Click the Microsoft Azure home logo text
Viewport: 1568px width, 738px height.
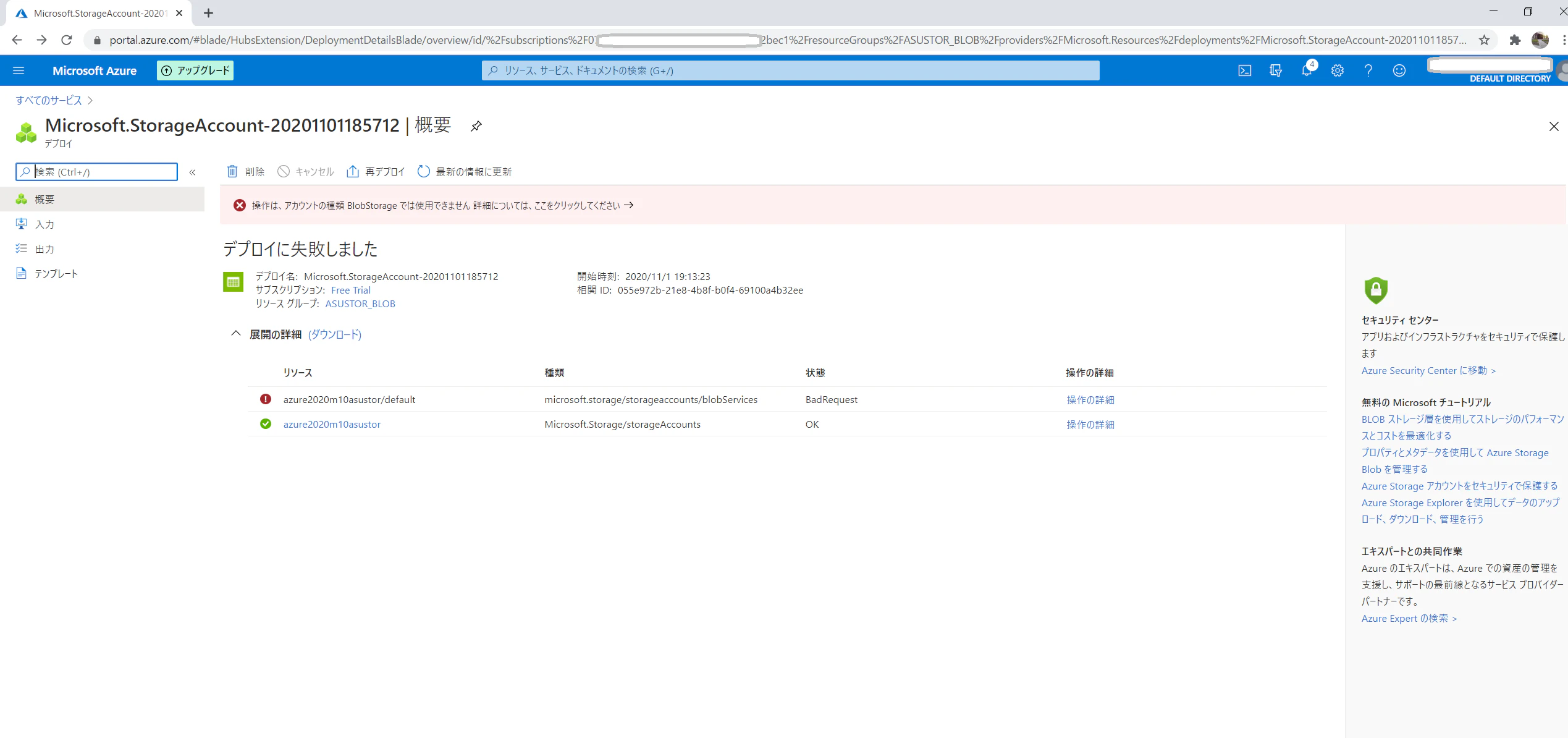coord(95,70)
